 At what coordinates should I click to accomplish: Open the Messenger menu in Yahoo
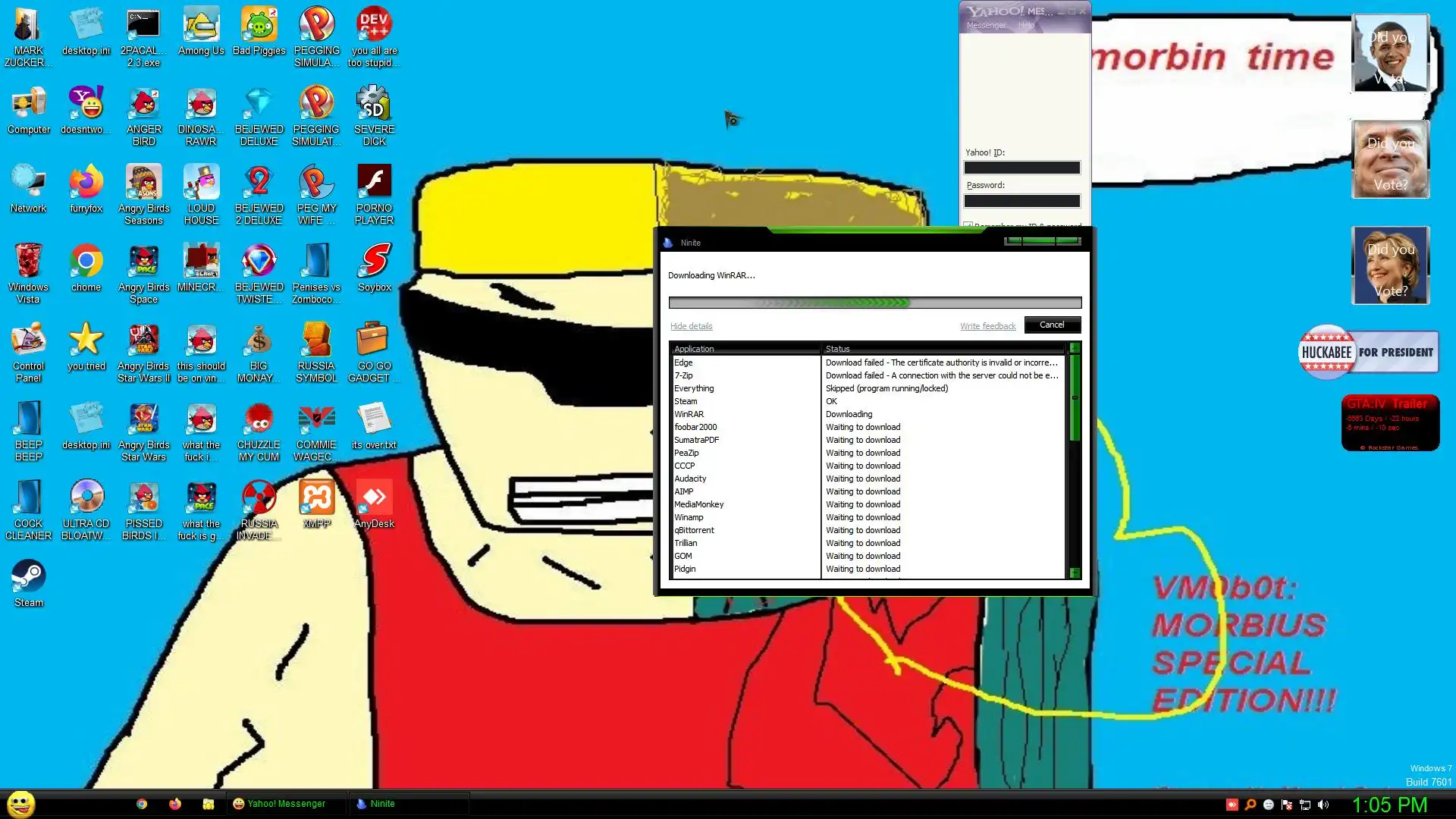coord(986,25)
